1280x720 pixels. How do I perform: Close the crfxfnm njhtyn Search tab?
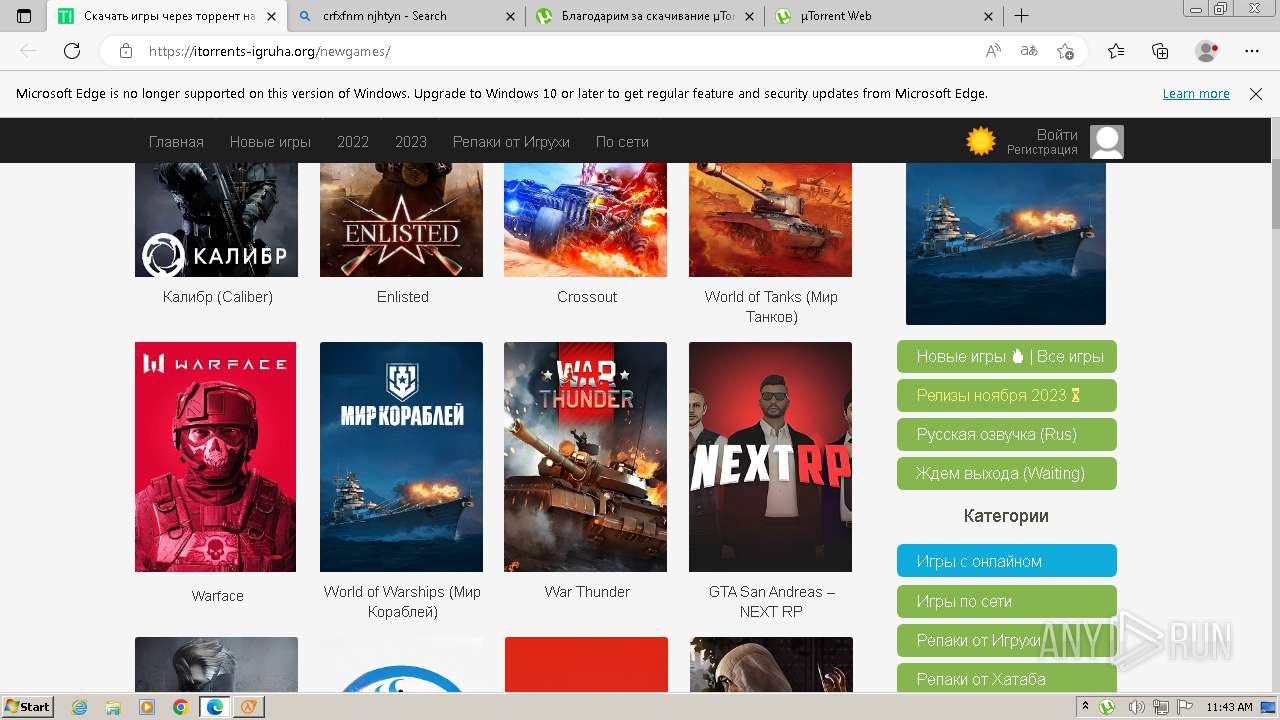[x=510, y=16]
